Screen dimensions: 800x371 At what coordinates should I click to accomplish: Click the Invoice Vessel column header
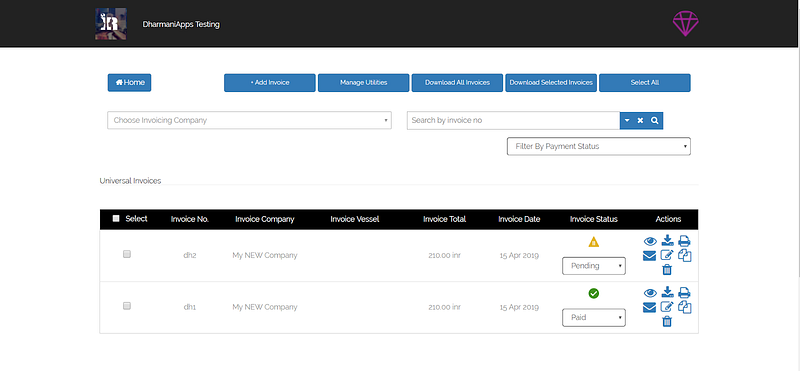[x=355, y=219]
